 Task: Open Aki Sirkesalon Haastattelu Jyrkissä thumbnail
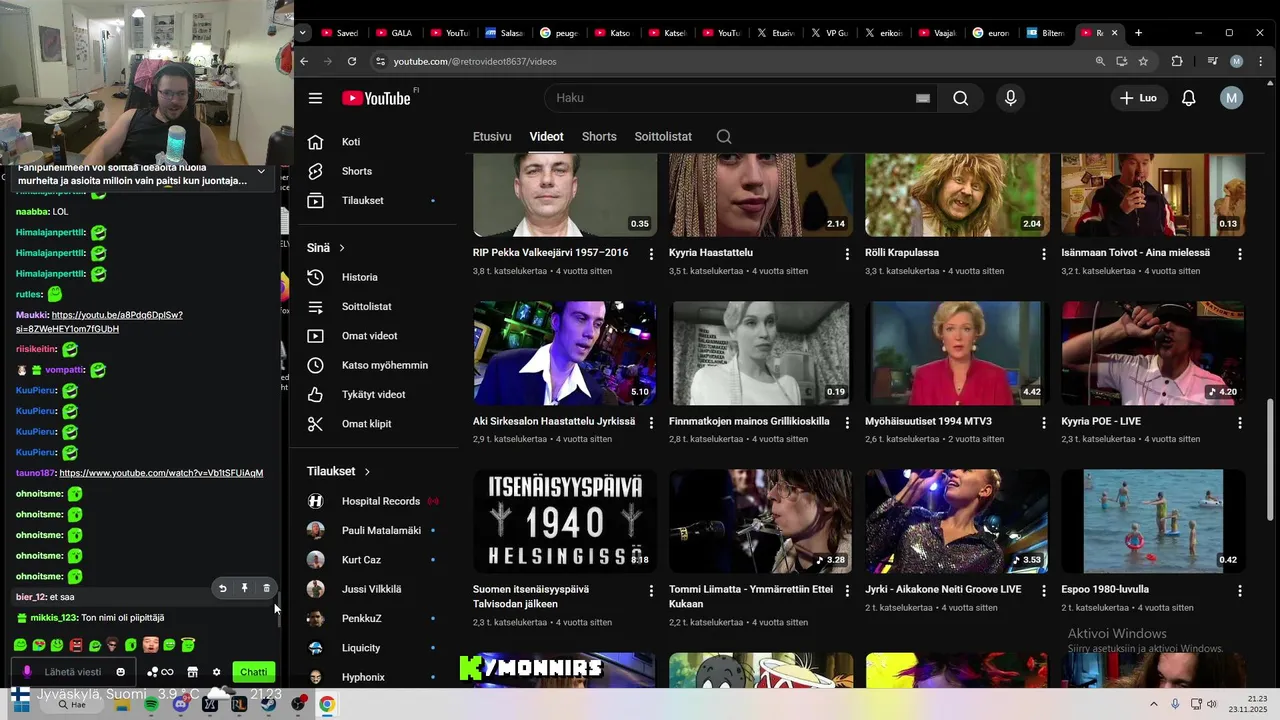point(565,352)
